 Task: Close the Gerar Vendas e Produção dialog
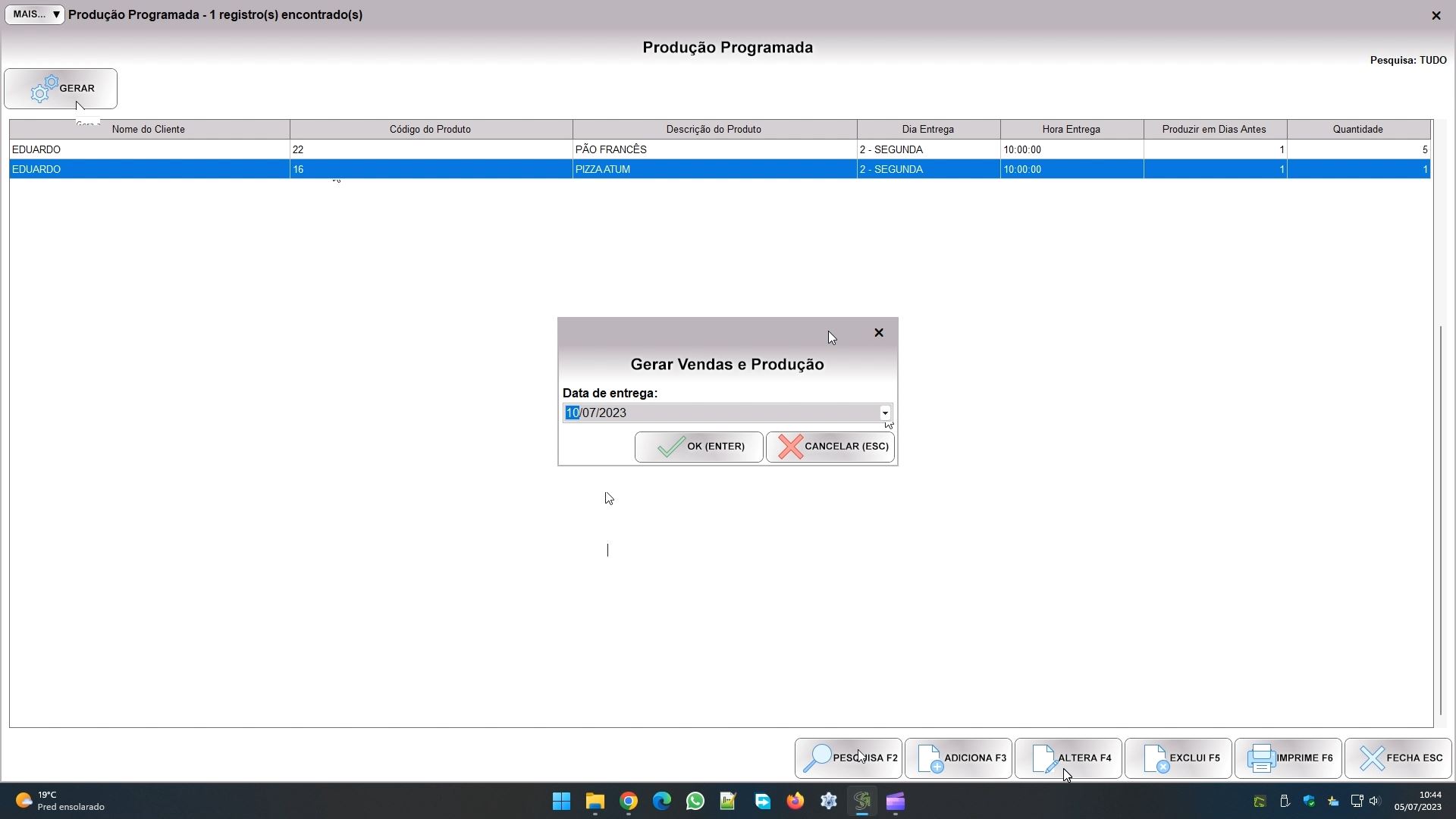879,333
